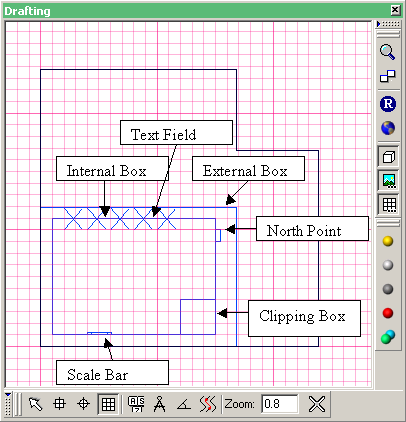Expand the bottom toolbar handle arrow

coord(8,395)
